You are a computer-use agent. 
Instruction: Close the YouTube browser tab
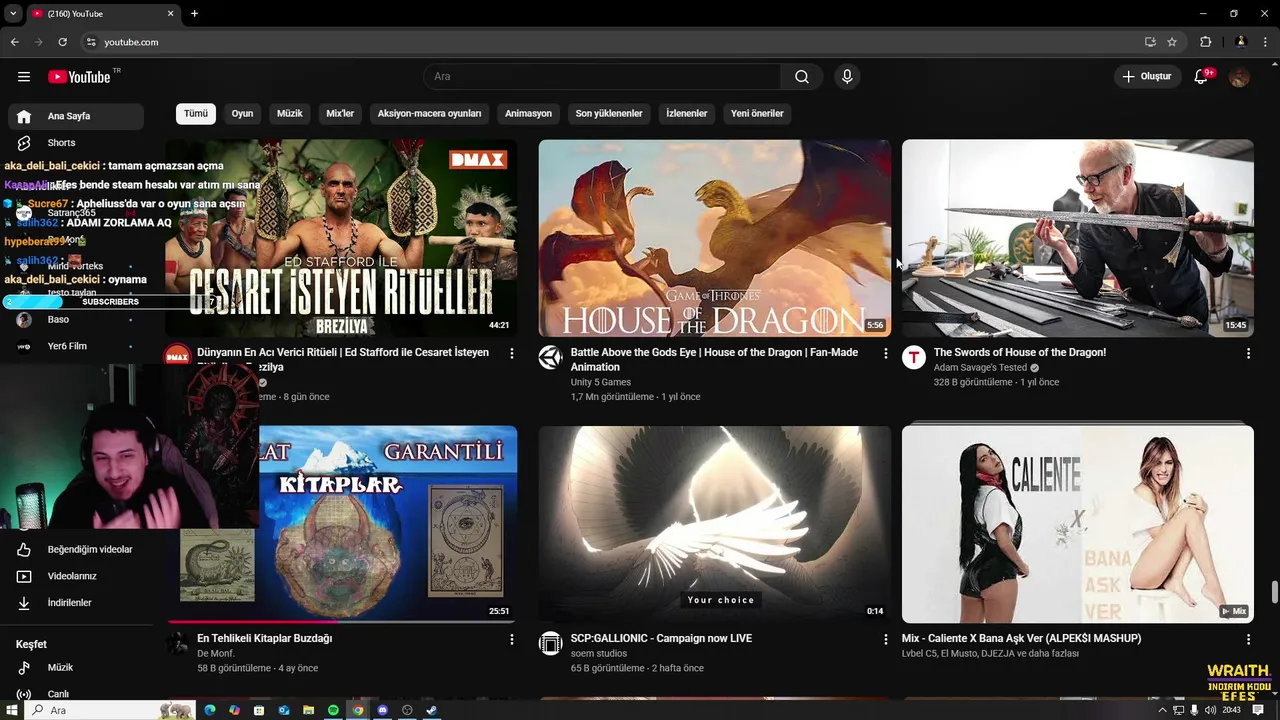coord(170,14)
